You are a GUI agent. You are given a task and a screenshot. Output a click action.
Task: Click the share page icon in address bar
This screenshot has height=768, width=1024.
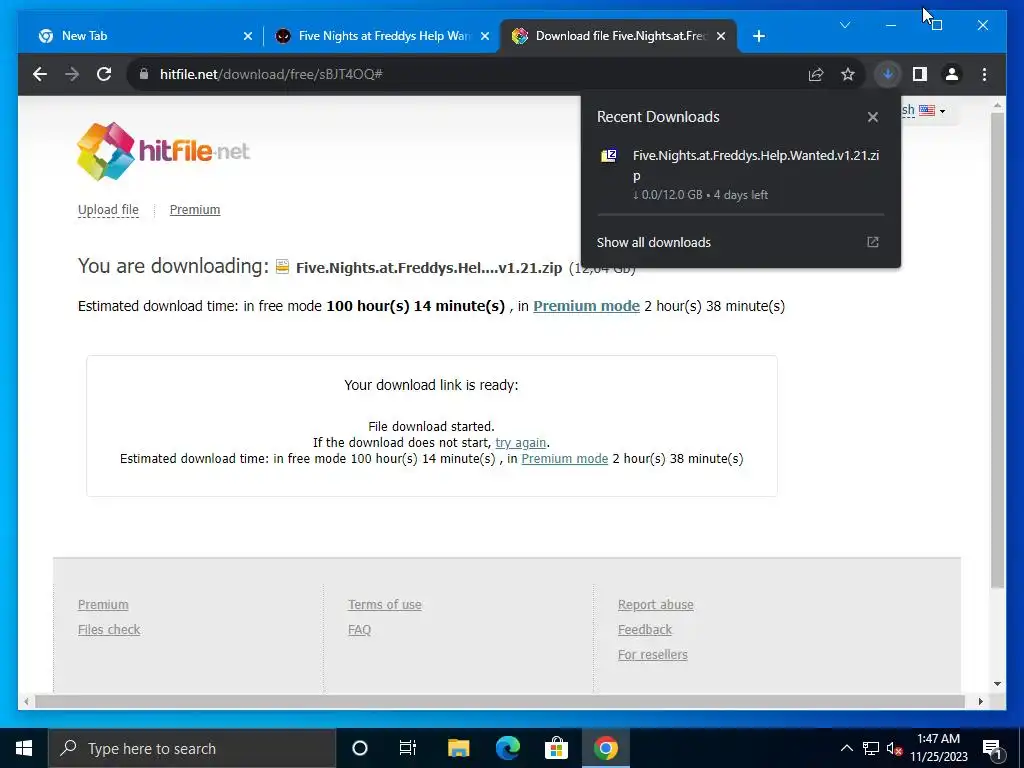tap(816, 74)
